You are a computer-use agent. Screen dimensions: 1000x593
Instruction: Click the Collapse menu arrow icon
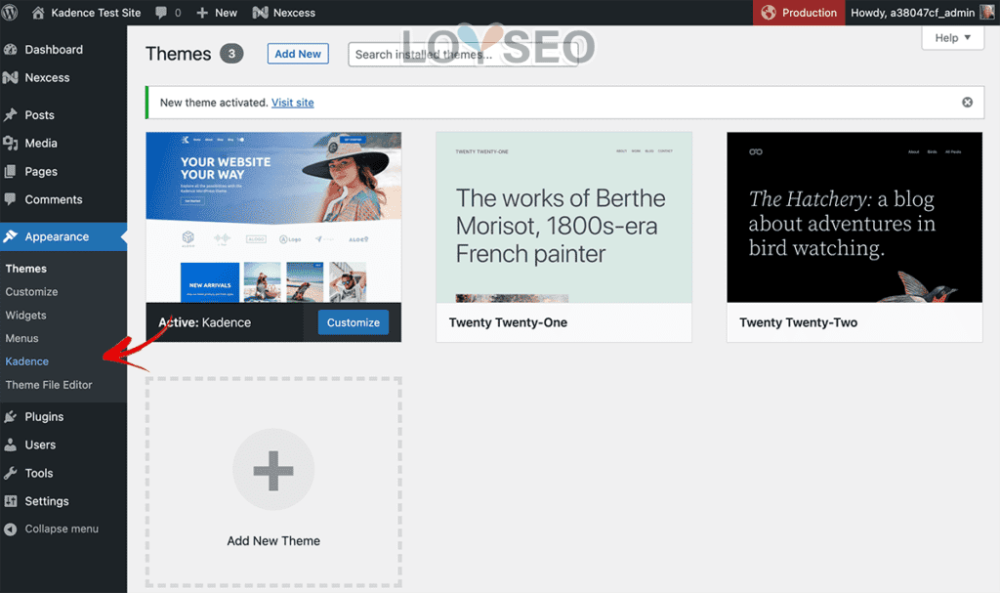pos(10,529)
